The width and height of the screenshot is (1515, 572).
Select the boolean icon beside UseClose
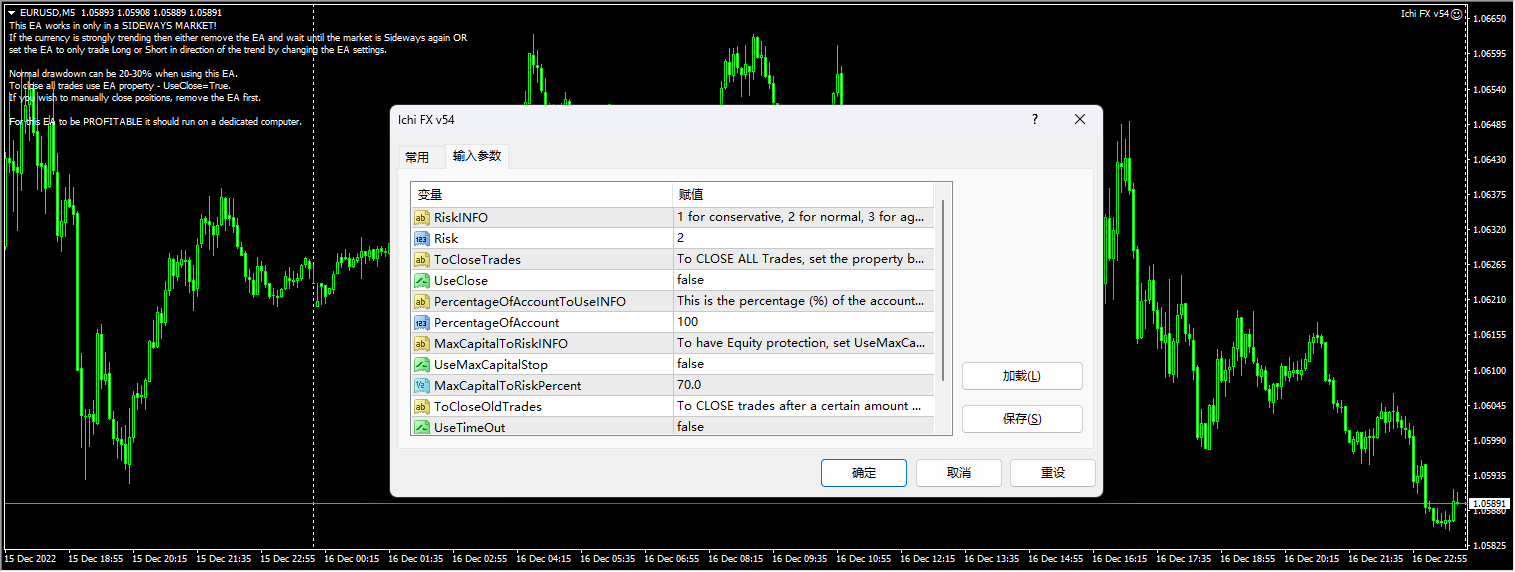coord(421,280)
